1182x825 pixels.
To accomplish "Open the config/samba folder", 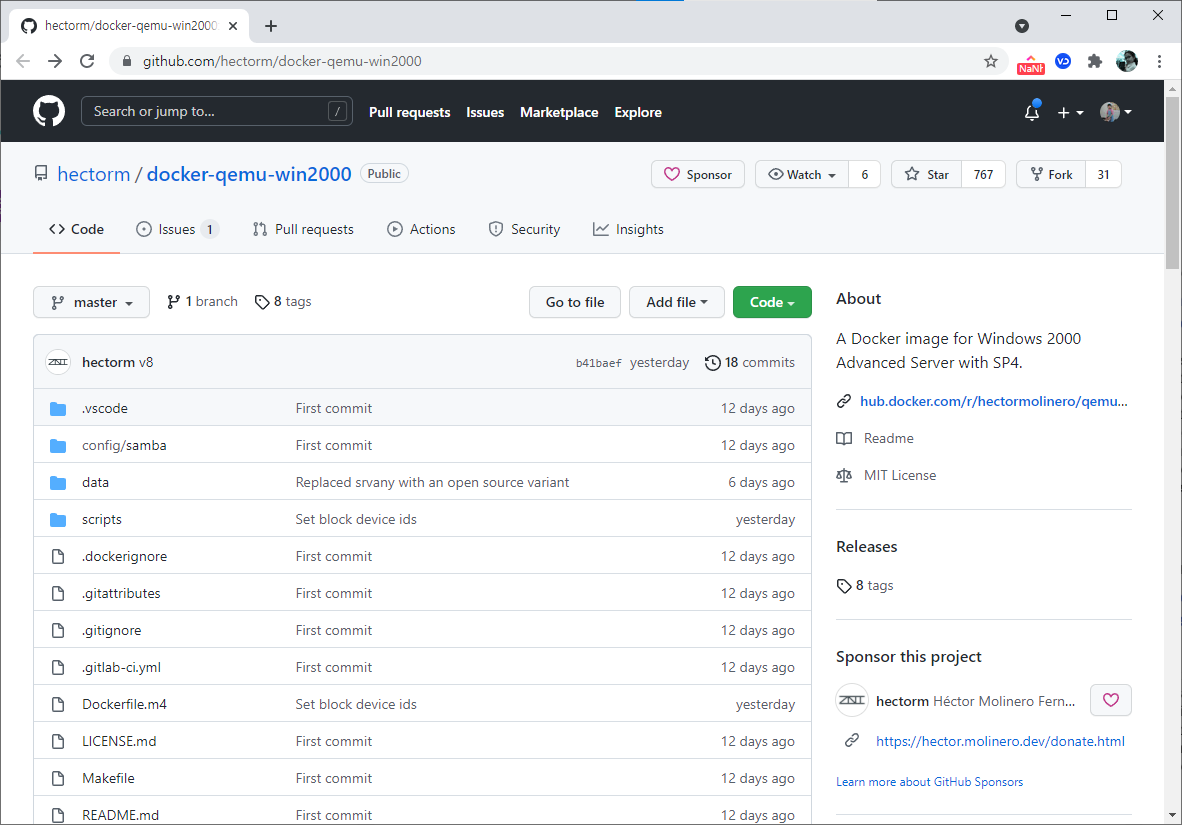I will point(124,445).
